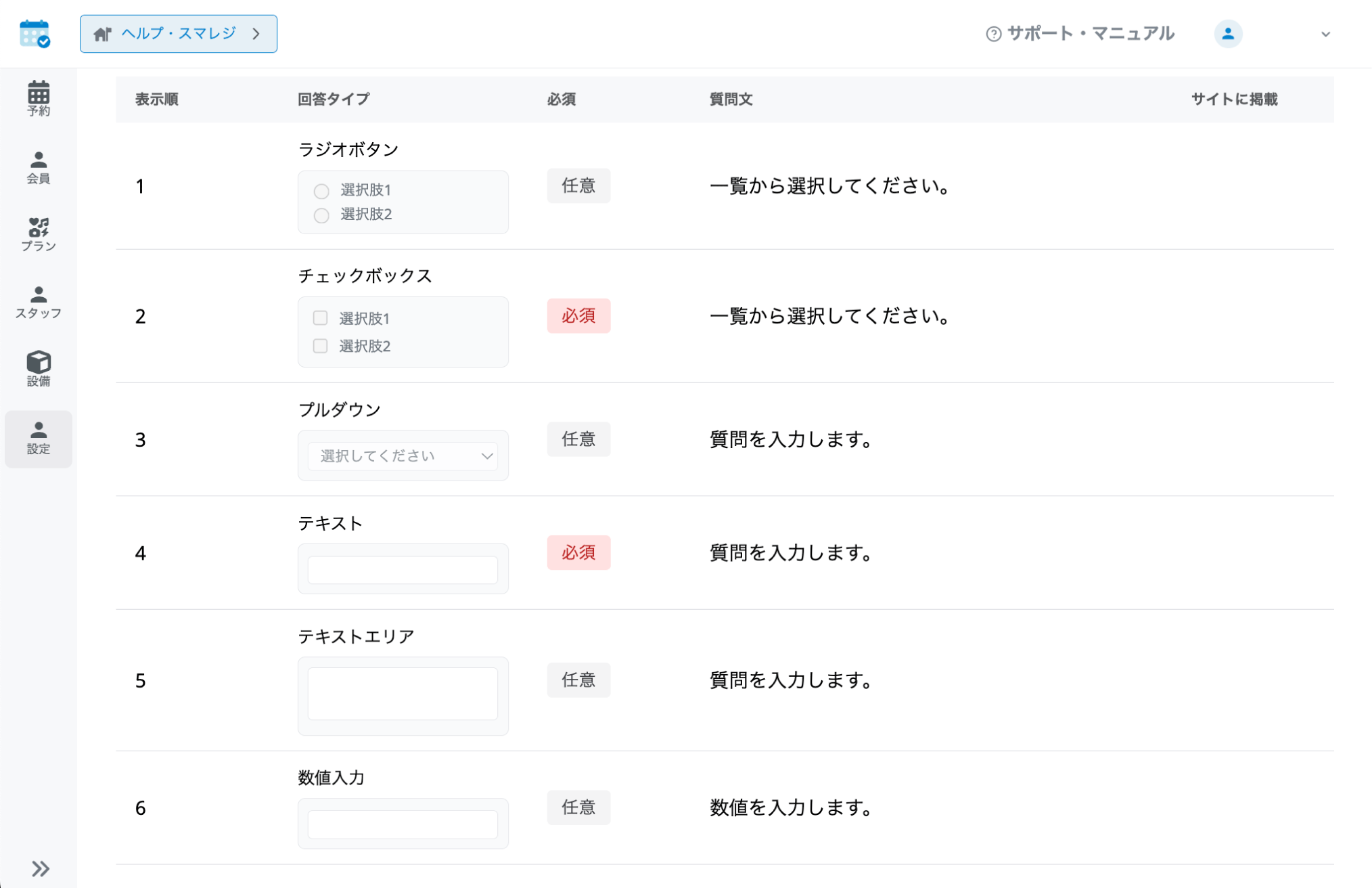1372x888 pixels.
Task: Open the 設備 box sidebar icon
Action: (x=39, y=370)
